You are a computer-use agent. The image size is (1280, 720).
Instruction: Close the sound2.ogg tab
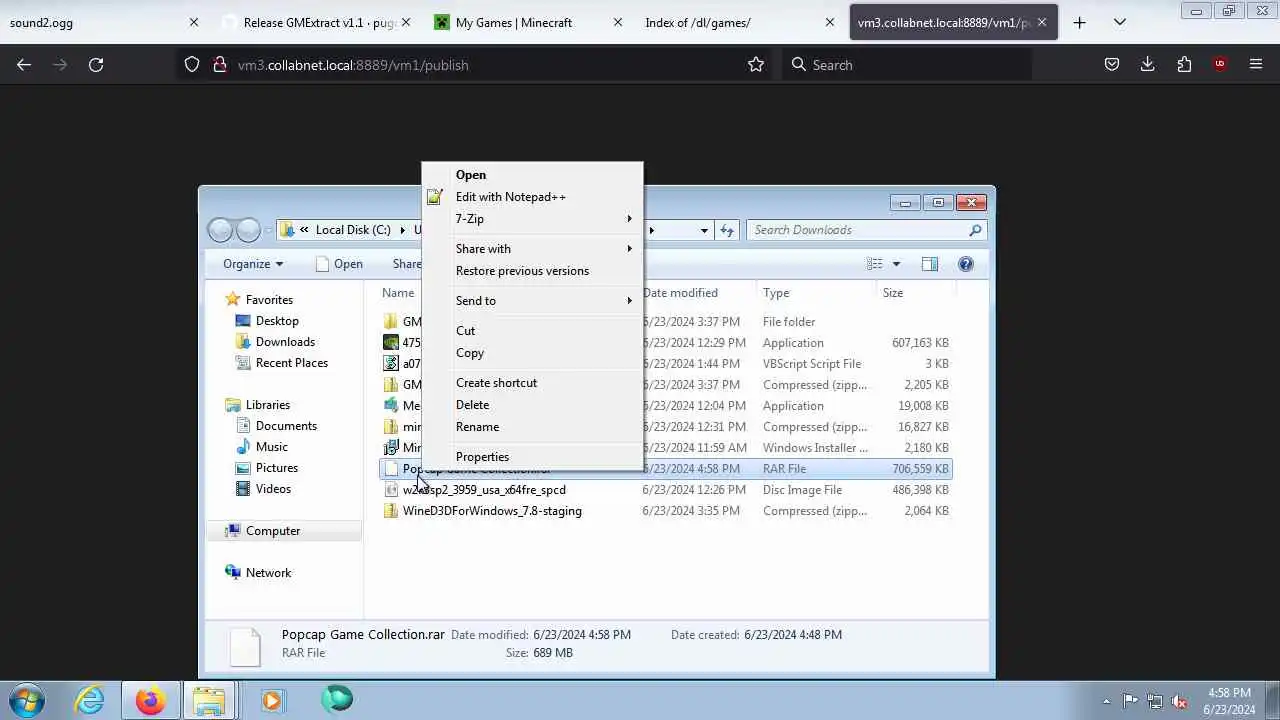[x=194, y=22]
